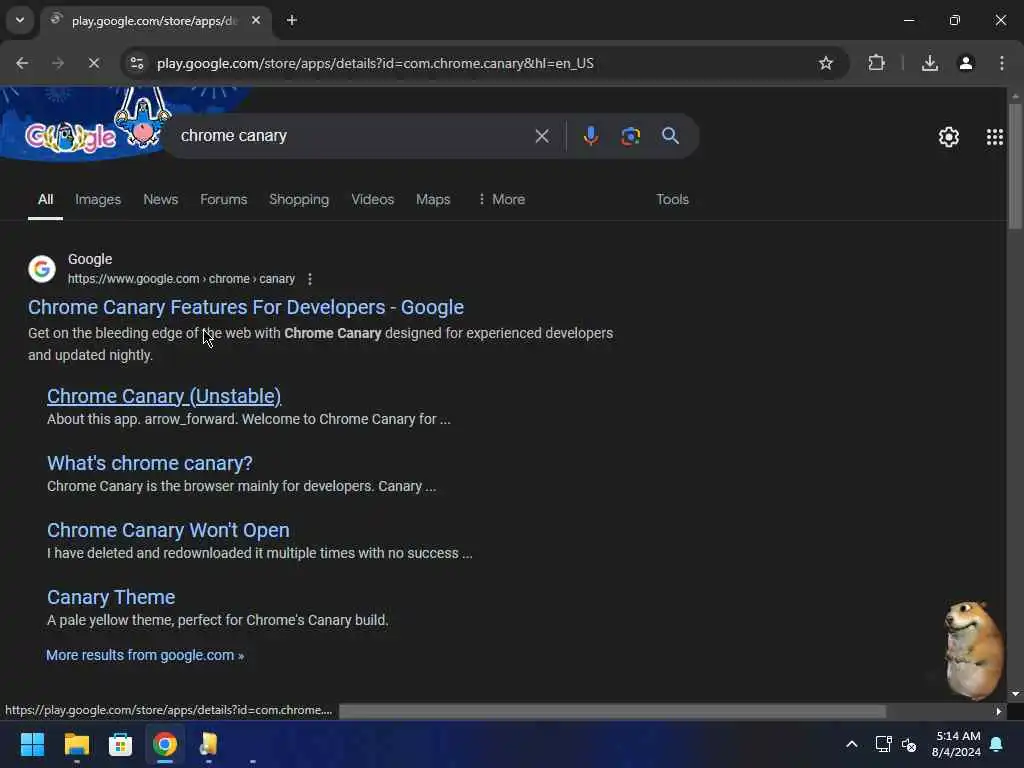Open the Google apps grid

point(995,136)
